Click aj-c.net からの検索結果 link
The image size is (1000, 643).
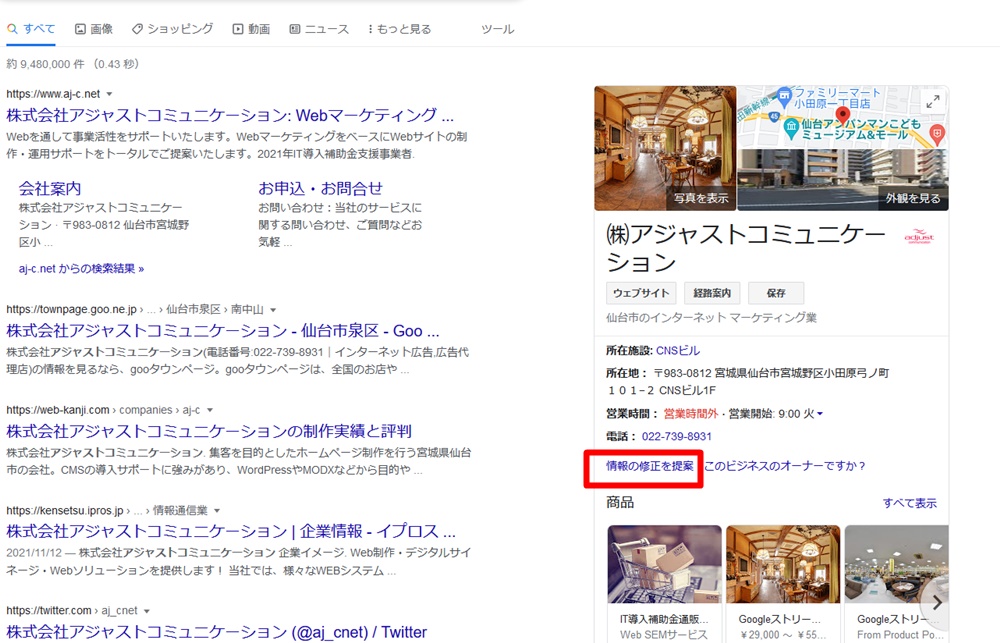coord(82,269)
